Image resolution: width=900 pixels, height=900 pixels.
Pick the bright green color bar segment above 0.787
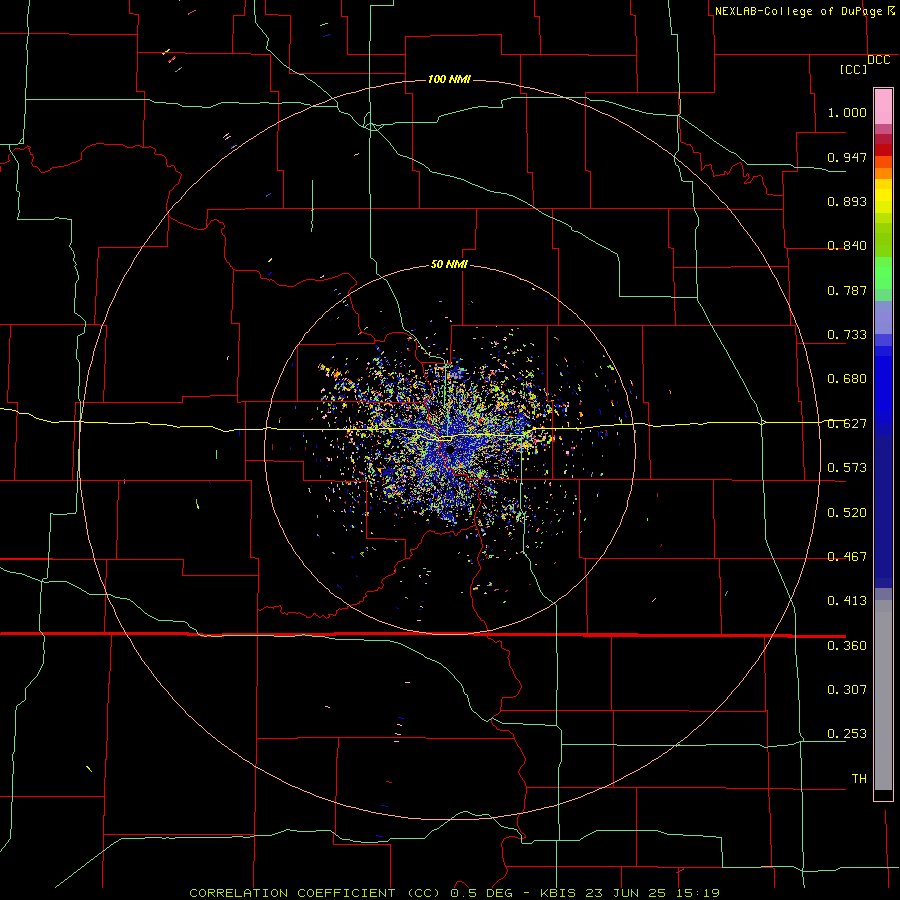pyautogui.click(x=883, y=273)
